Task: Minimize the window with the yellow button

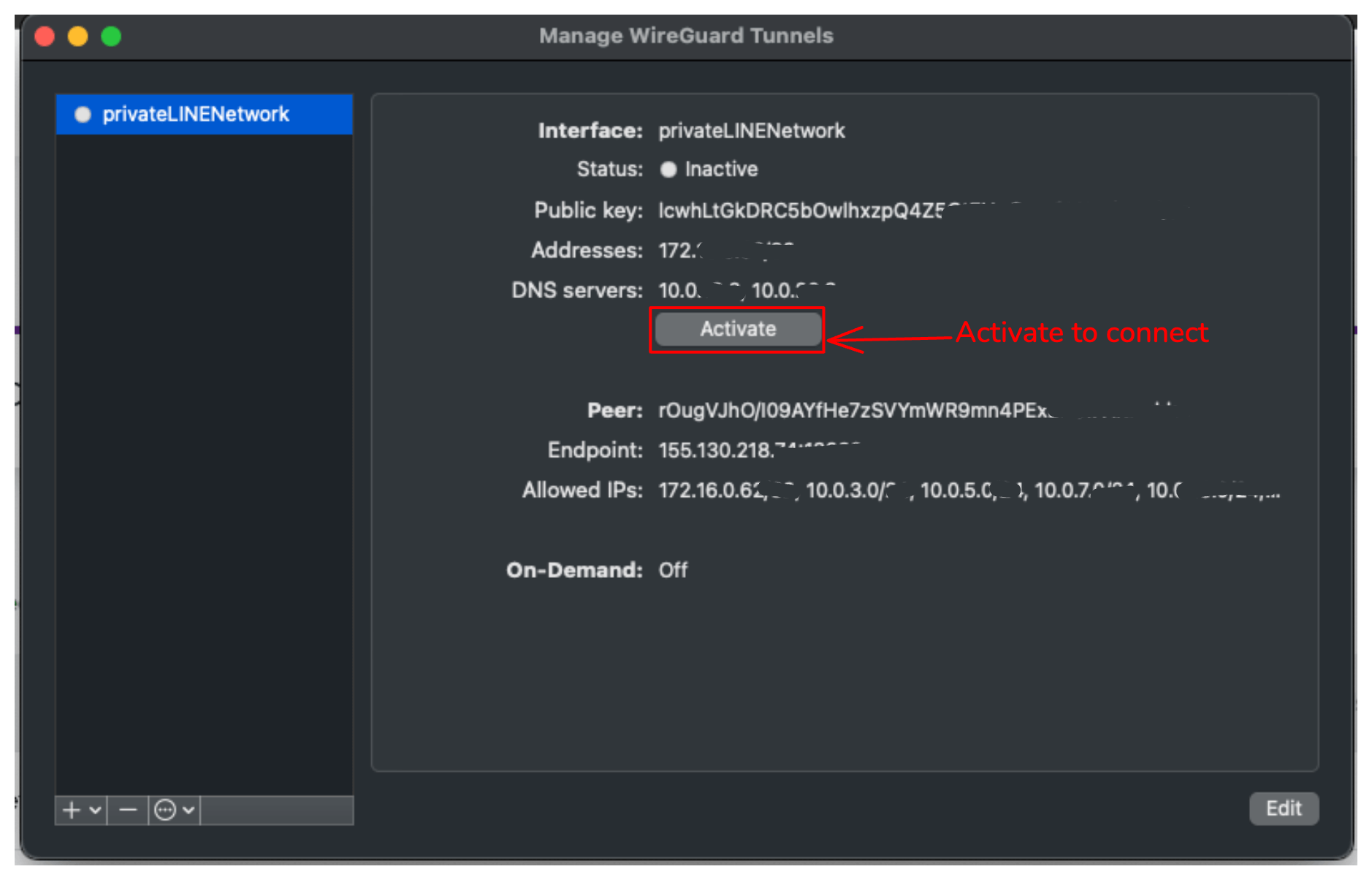Action: (x=78, y=36)
